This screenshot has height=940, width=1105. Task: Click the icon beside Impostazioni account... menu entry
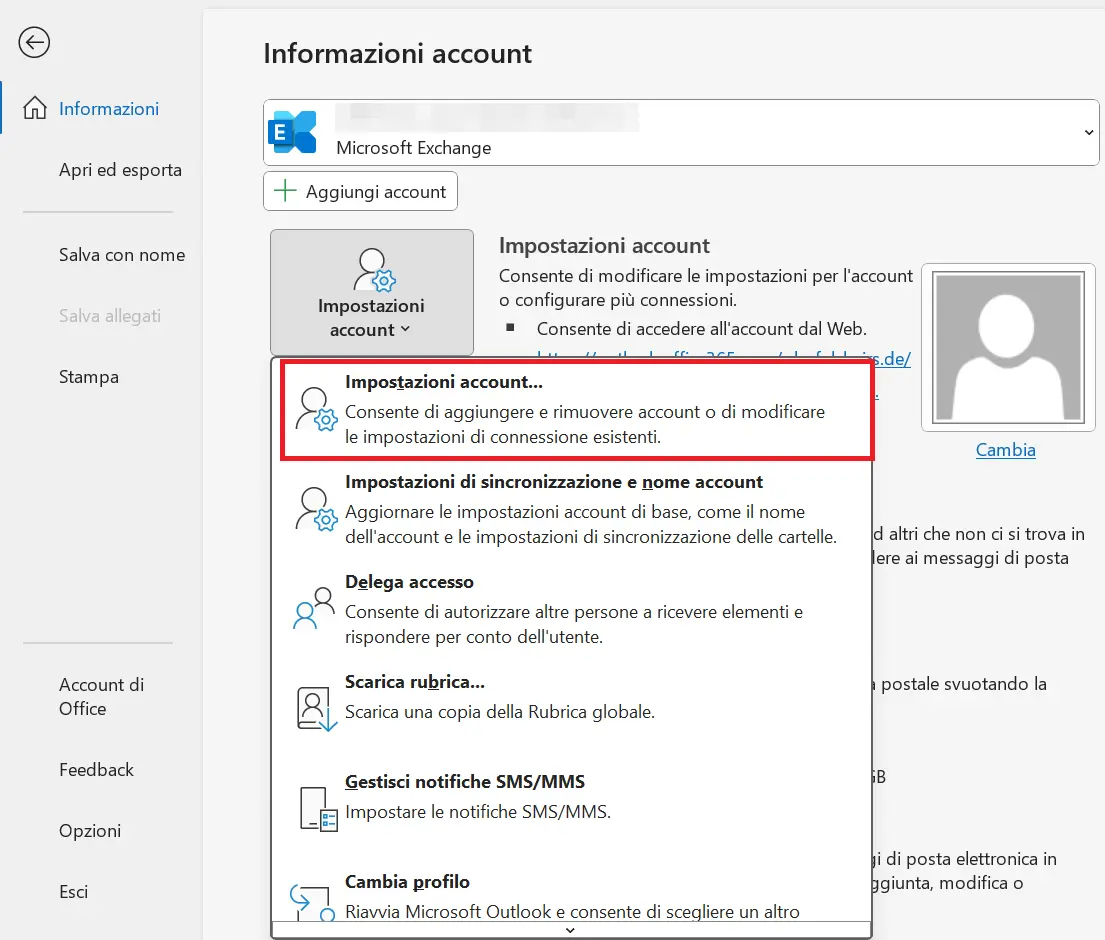click(x=316, y=409)
